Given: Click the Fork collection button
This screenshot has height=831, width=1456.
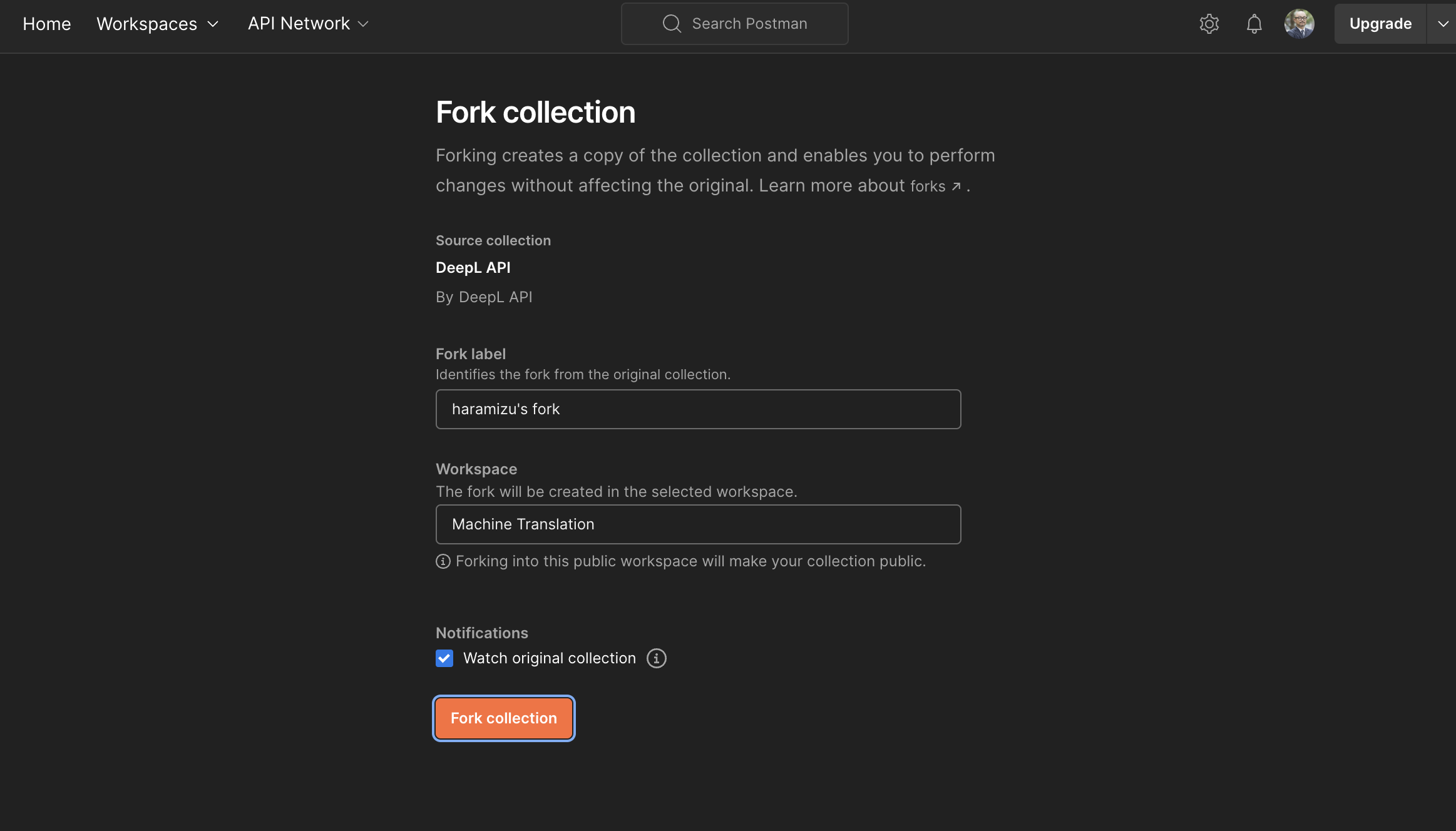Looking at the screenshot, I should 504,718.
